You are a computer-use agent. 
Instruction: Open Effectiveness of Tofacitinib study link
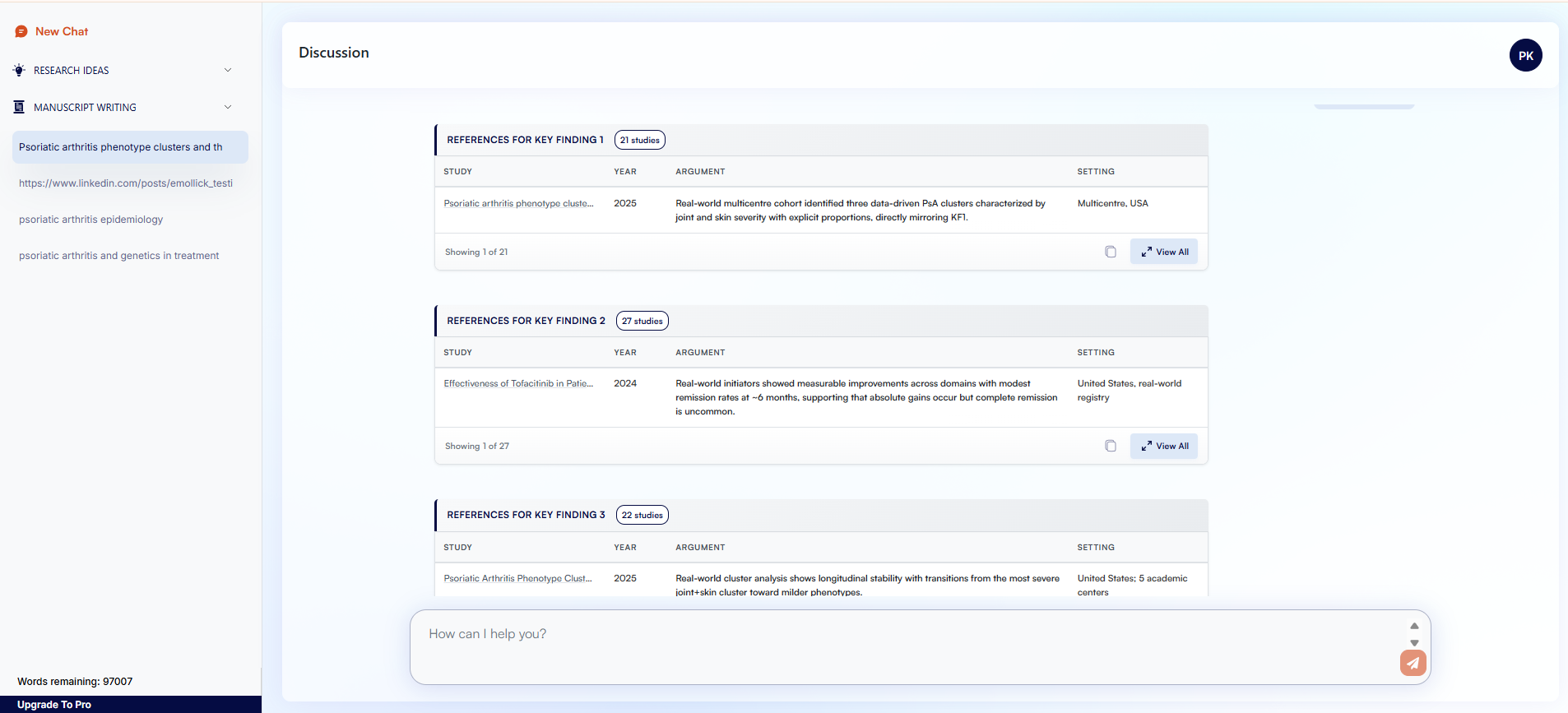pyautogui.click(x=518, y=383)
